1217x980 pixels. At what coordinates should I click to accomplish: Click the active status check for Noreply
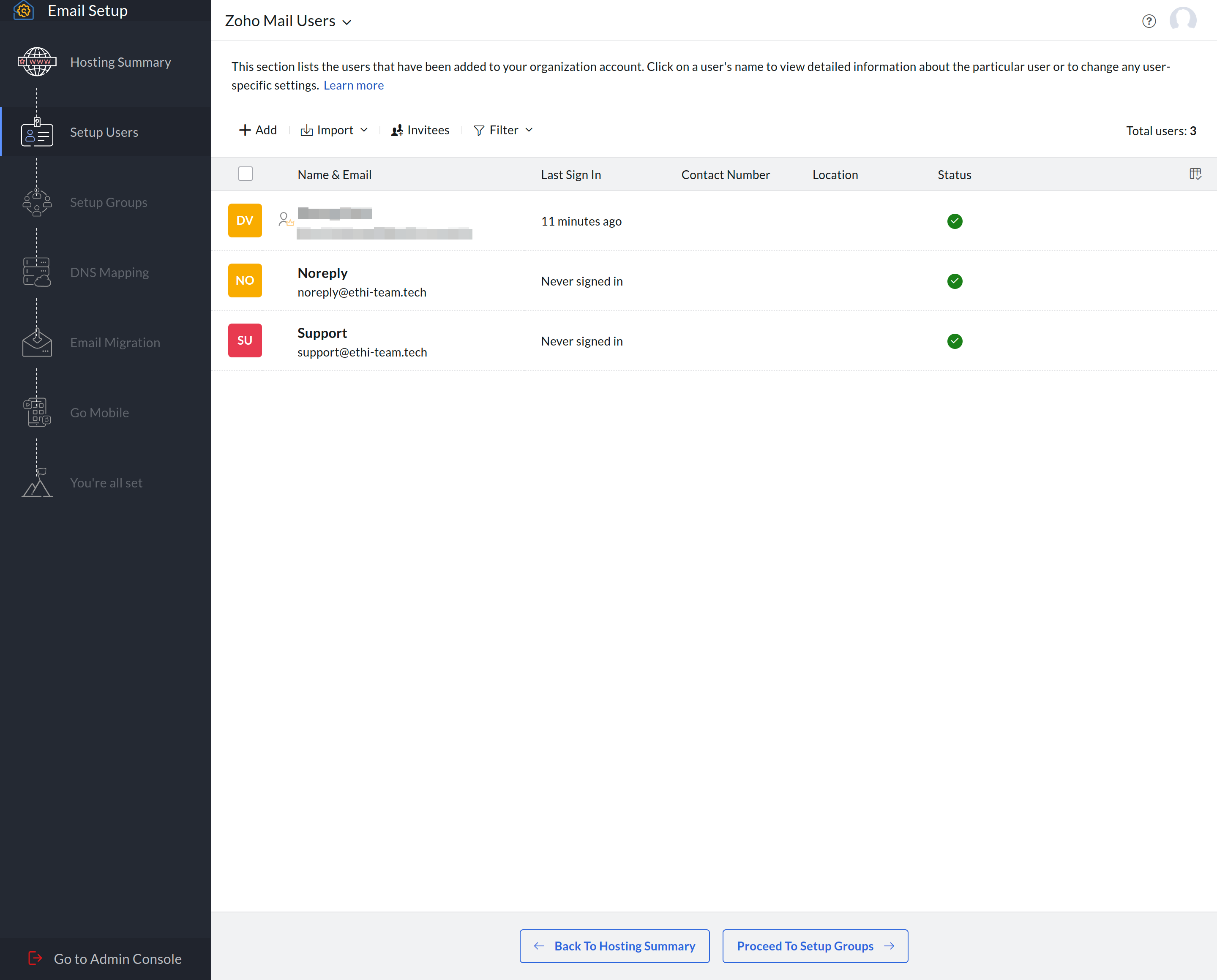[x=955, y=281]
